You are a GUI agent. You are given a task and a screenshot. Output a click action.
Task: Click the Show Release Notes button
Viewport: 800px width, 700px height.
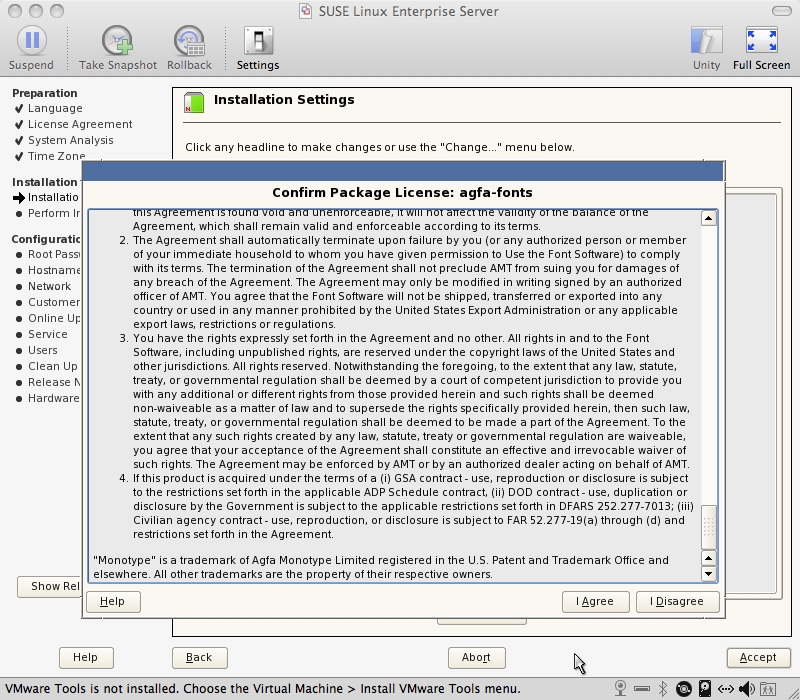[x=49, y=587]
